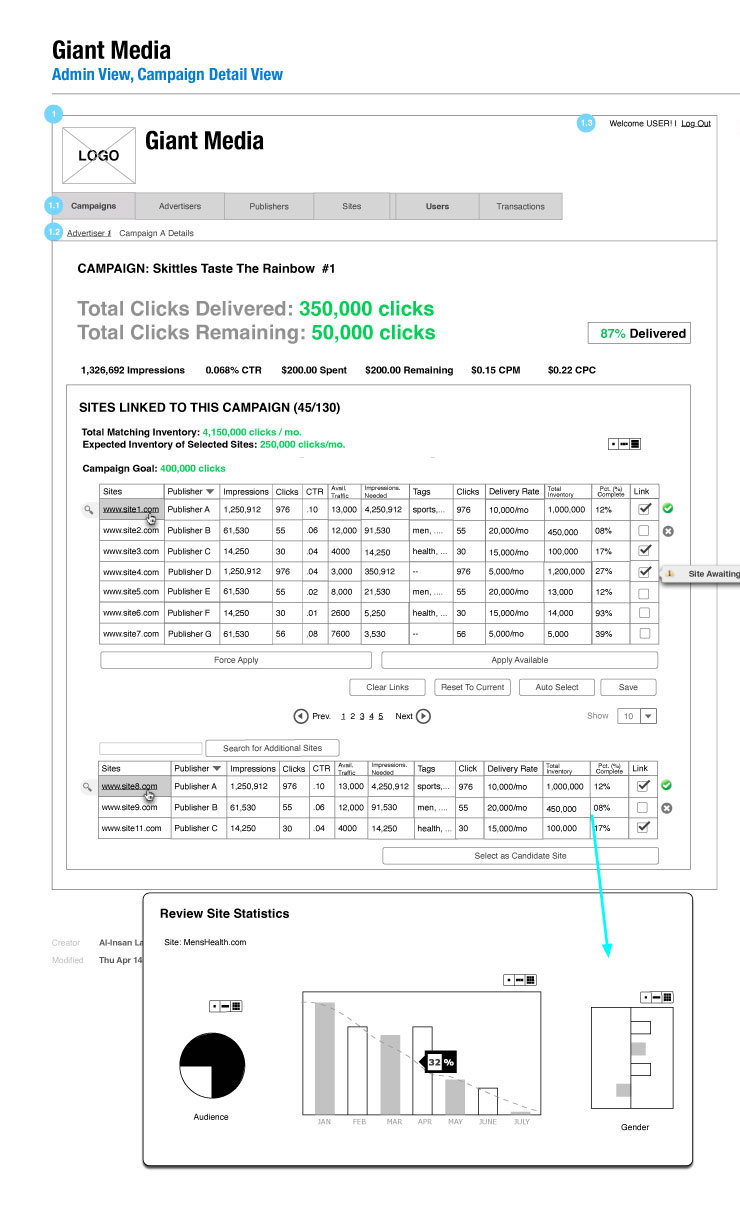Image resolution: width=740 pixels, height=1224 pixels.
Task: Open Publisher column dropdown in upper sites table
Action: point(210,492)
